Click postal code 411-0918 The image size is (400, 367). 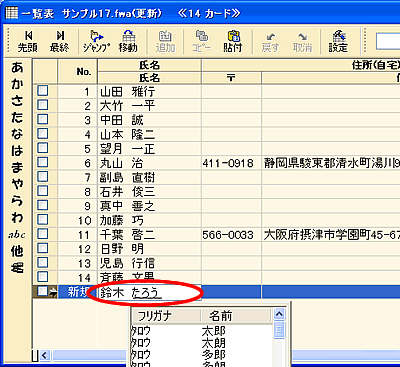(228, 163)
